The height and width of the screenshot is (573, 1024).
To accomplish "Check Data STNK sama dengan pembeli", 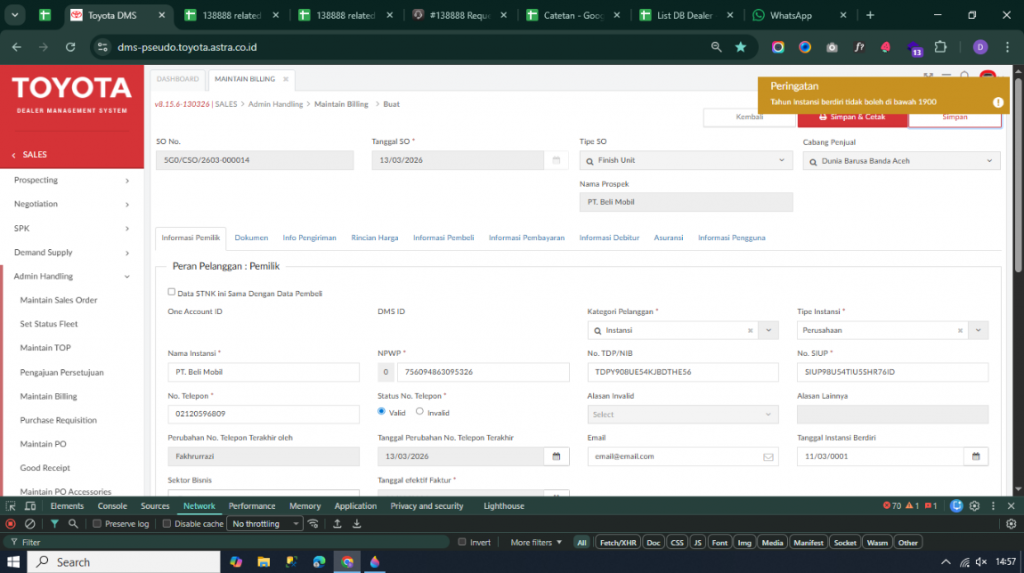I will pos(171,292).
